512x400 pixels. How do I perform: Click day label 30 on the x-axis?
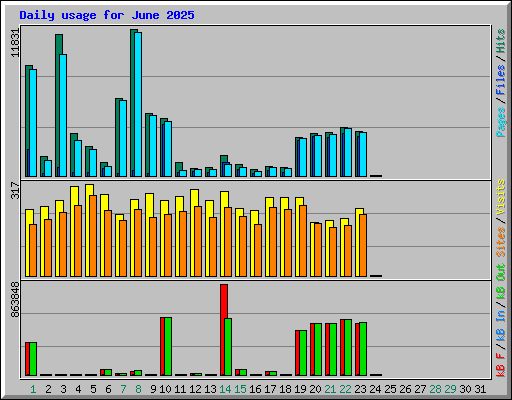(465, 389)
